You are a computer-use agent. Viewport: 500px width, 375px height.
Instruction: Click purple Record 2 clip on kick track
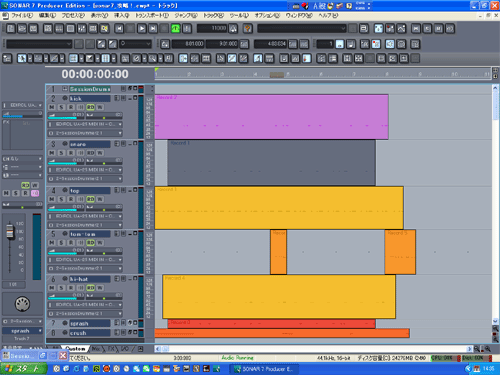272,117
